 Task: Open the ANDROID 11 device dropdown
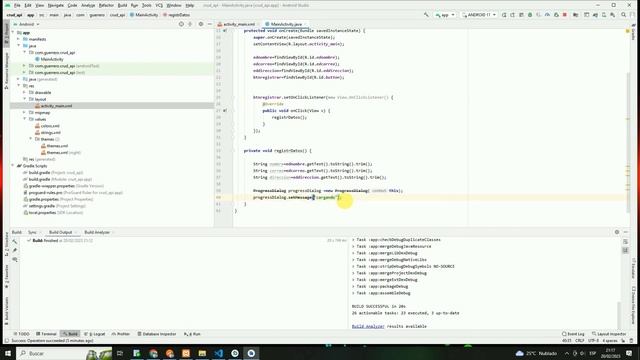tap(480, 15)
